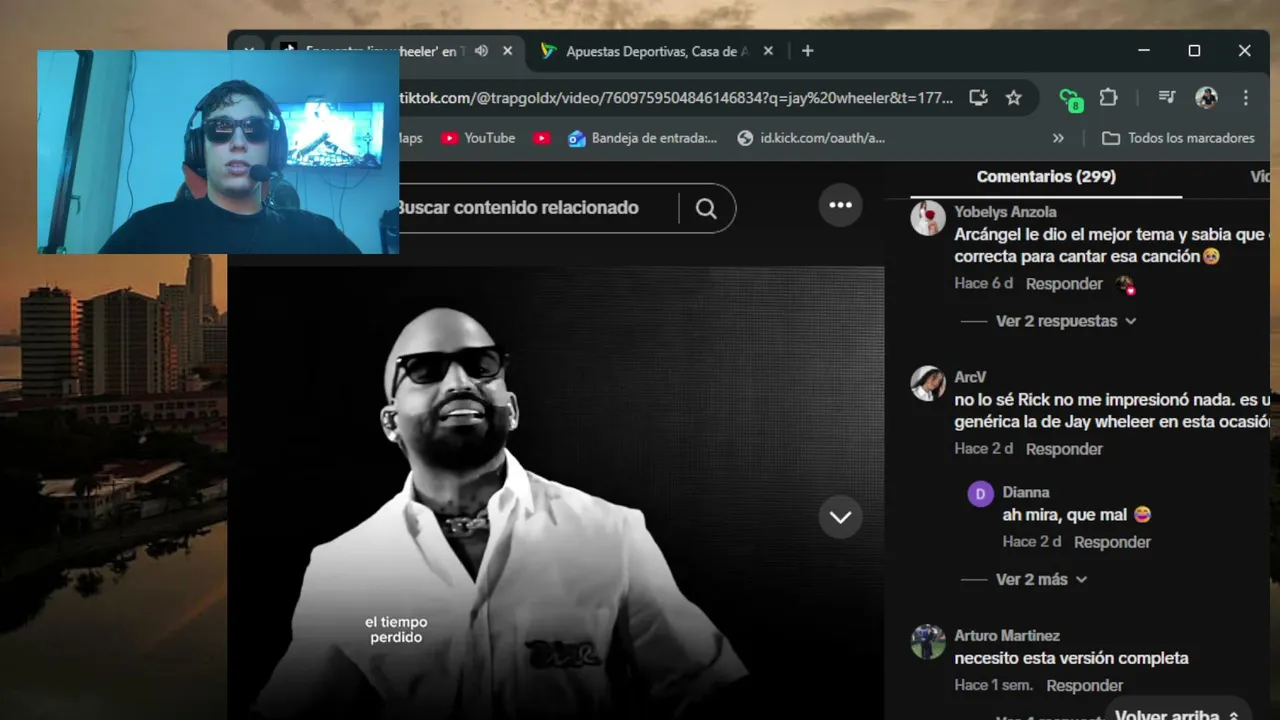Click the 'Hace 6 d' timestamp
The width and height of the screenshot is (1280, 720).
click(x=984, y=284)
